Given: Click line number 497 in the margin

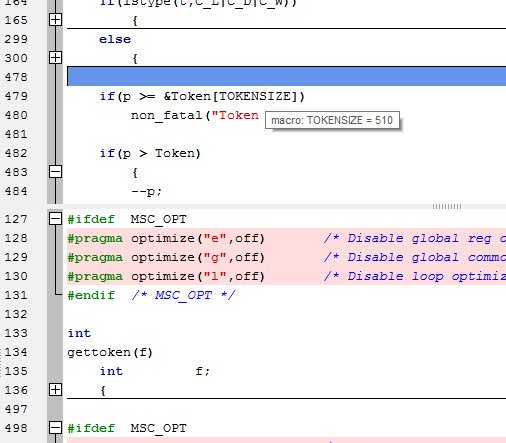Looking at the screenshot, I should click(x=17, y=409).
